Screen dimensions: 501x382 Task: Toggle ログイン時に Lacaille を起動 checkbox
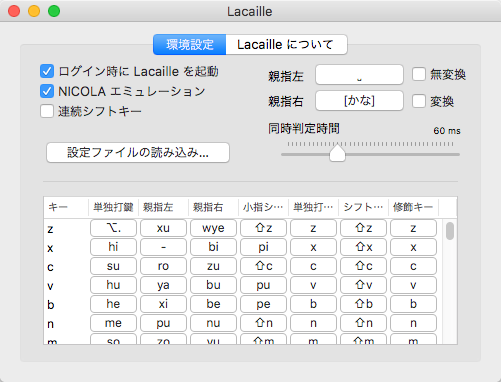47,71
